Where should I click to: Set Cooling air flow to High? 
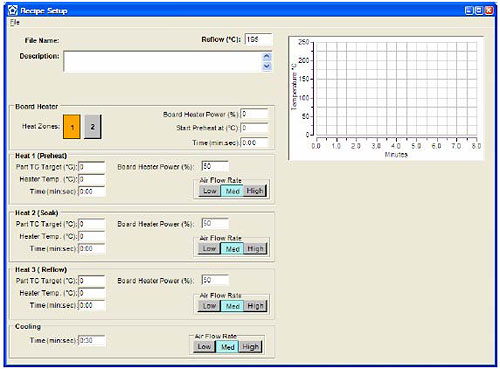(x=250, y=347)
